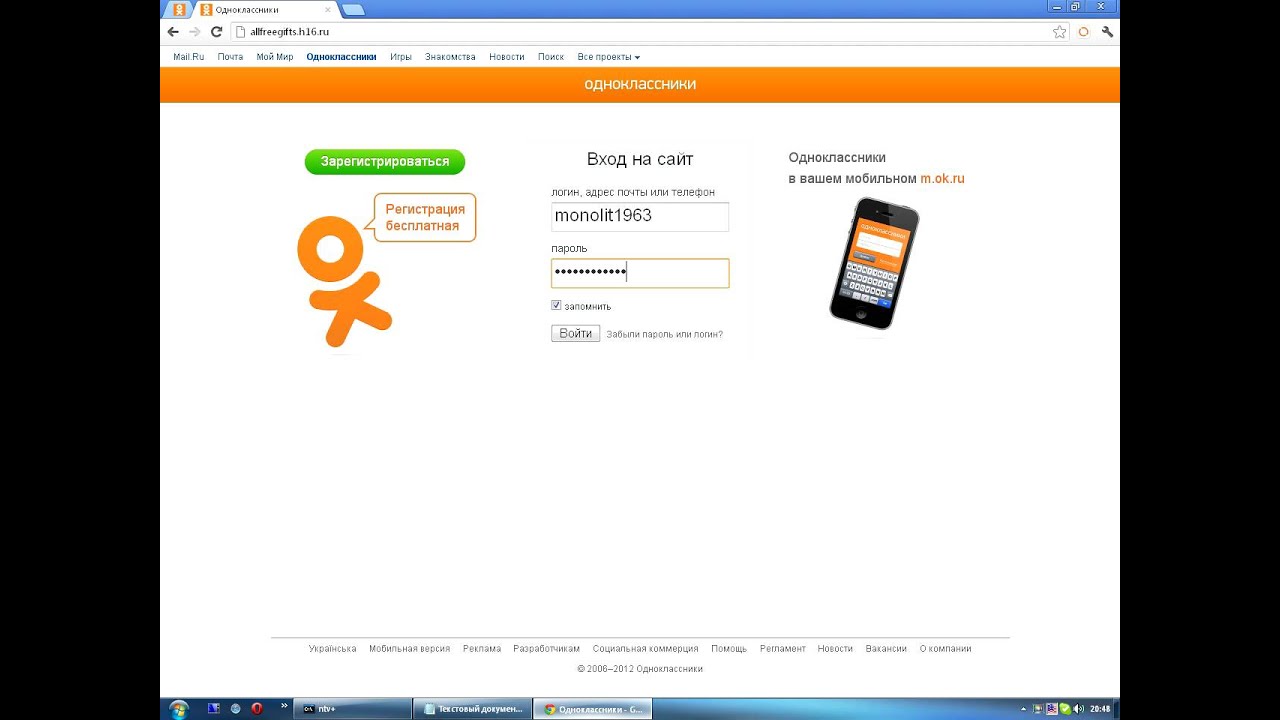This screenshot has width=1280, height=720.
Task: Click the taskbar clock showing 20:48
Action: tap(1100, 709)
